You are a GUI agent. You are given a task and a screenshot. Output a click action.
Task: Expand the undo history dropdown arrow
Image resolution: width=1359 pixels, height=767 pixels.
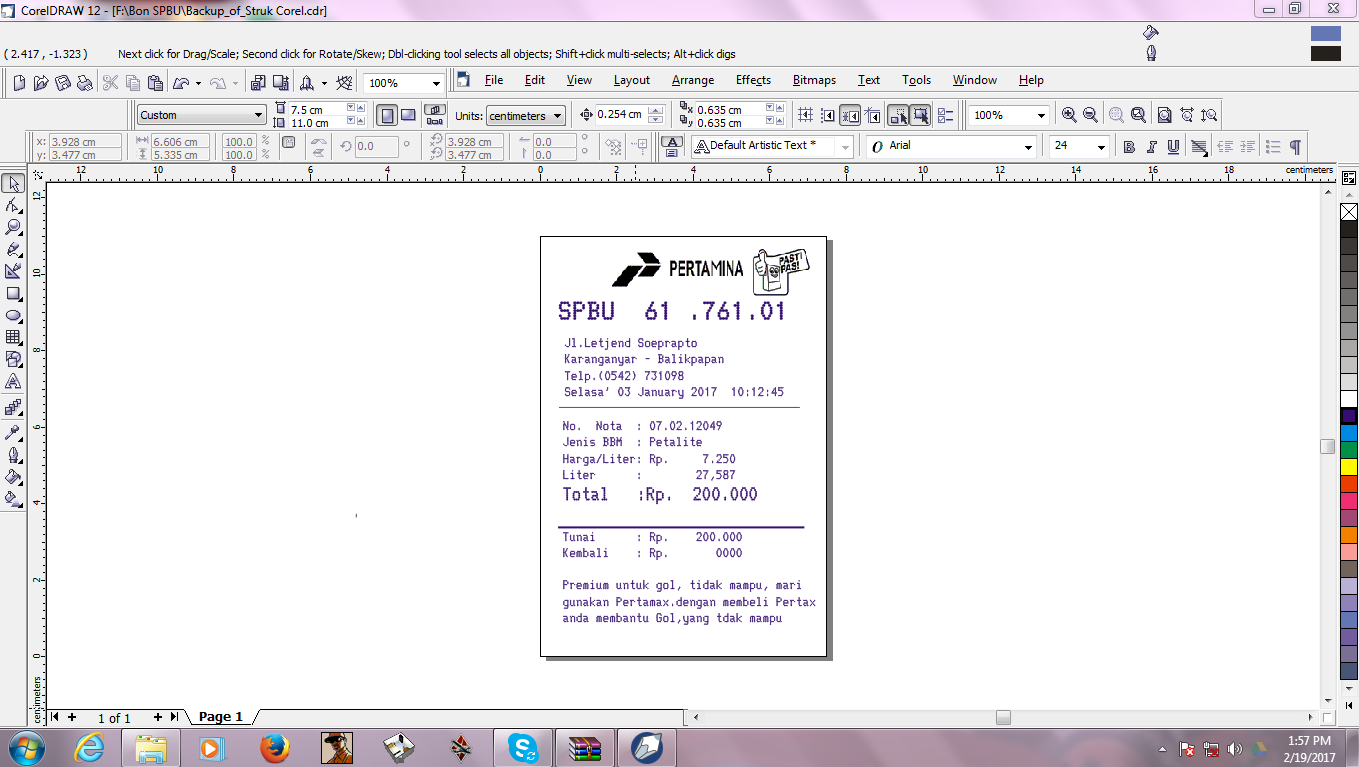pyautogui.click(x=198, y=83)
